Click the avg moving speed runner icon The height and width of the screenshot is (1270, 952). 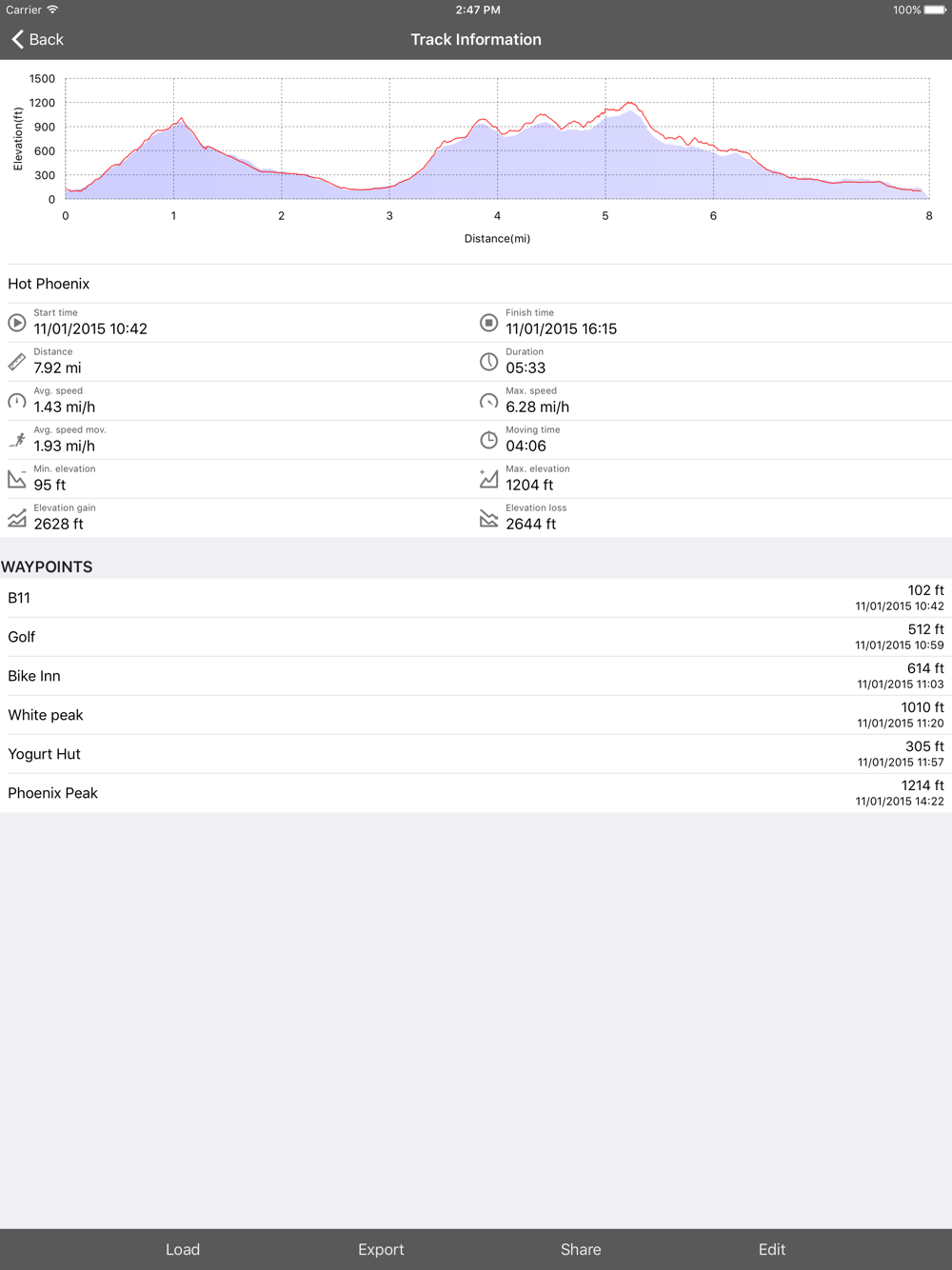(17, 440)
